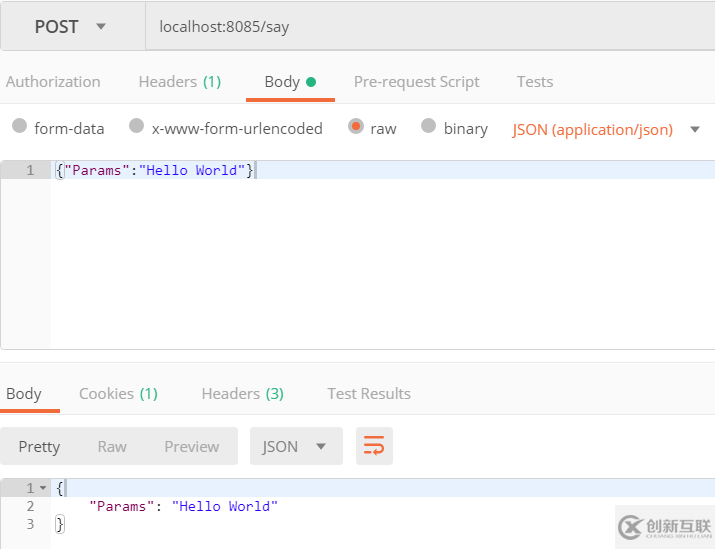
Task: Show the Preview response view
Action: [192, 446]
